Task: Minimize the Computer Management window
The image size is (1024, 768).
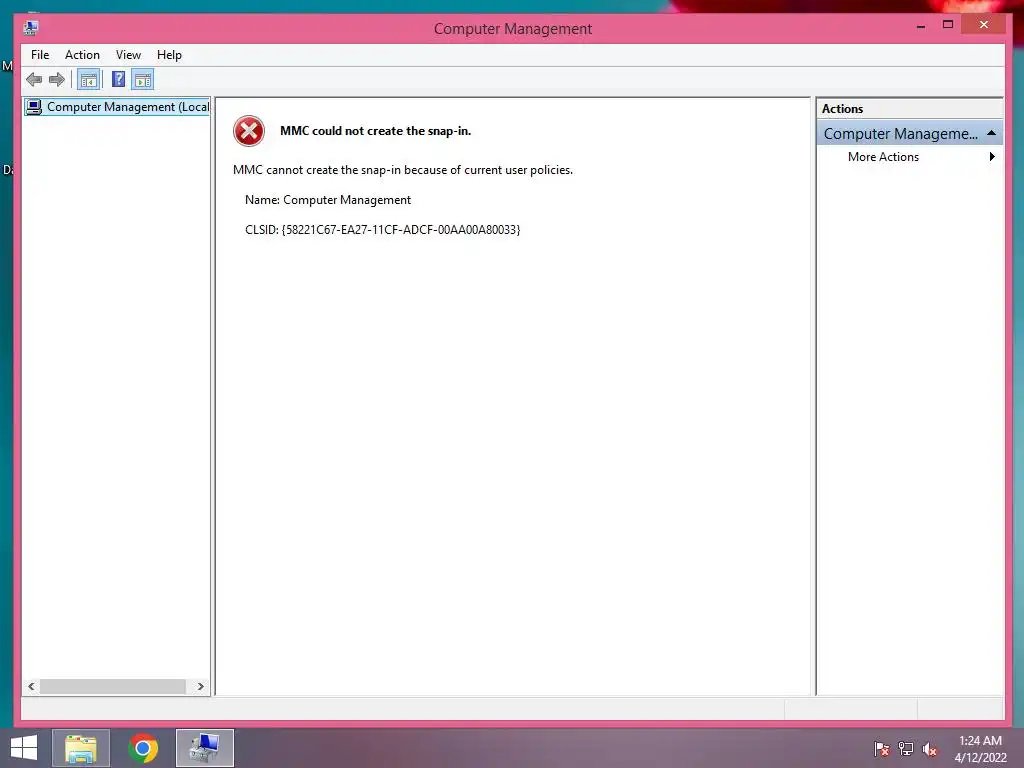Action: pos(921,25)
